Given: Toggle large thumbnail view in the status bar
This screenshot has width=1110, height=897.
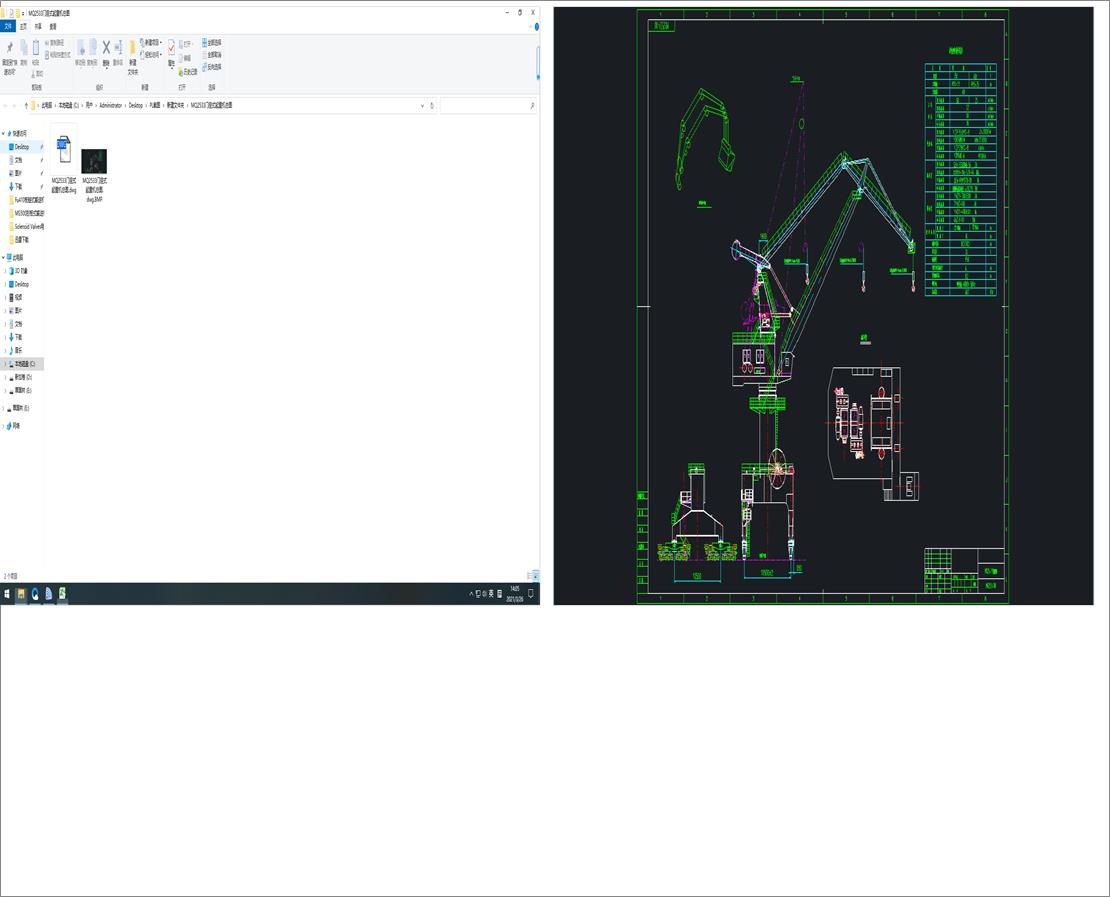Looking at the screenshot, I should click(535, 575).
